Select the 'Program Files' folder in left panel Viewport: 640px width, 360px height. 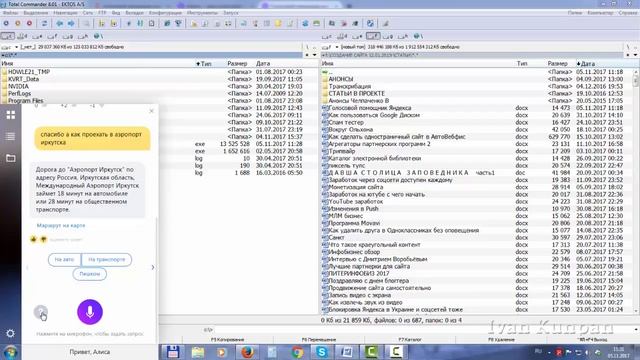tap(25, 101)
